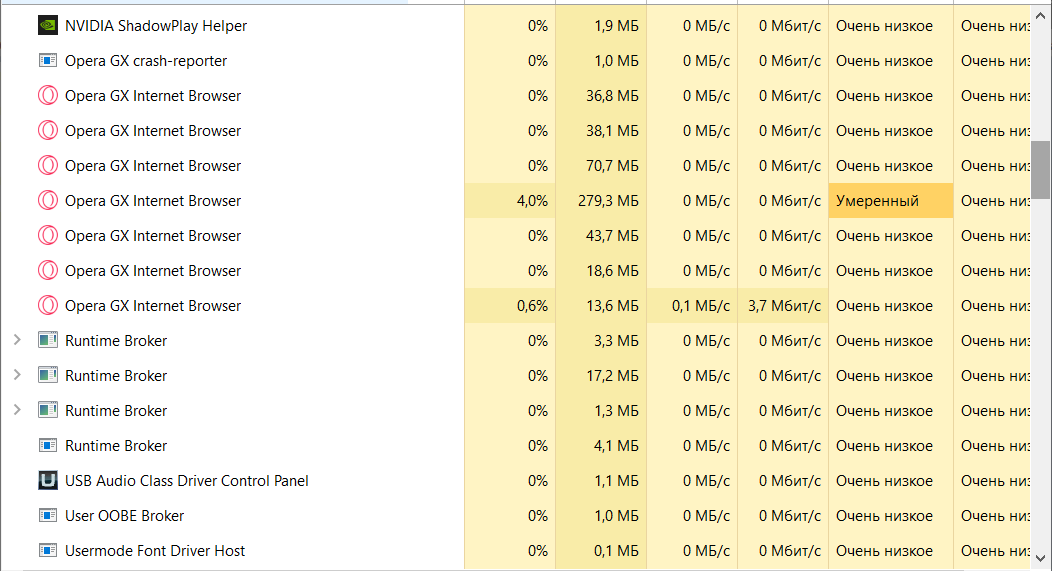Expand the Runtime Broker using 1,3 МБ
Viewport: 1052px width, 571px height.
coord(17,411)
